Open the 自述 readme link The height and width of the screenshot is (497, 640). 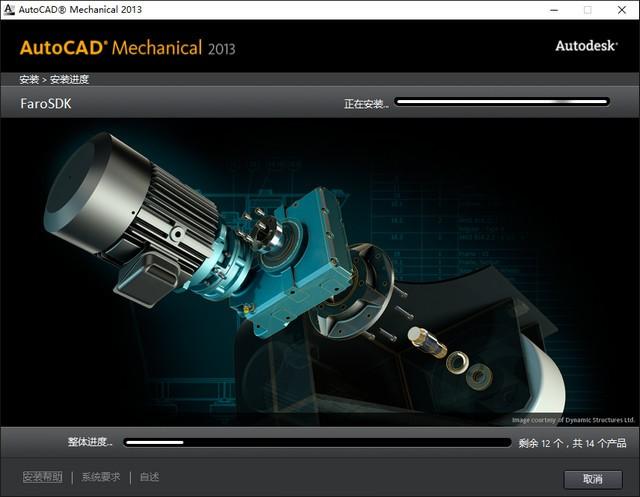click(149, 477)
